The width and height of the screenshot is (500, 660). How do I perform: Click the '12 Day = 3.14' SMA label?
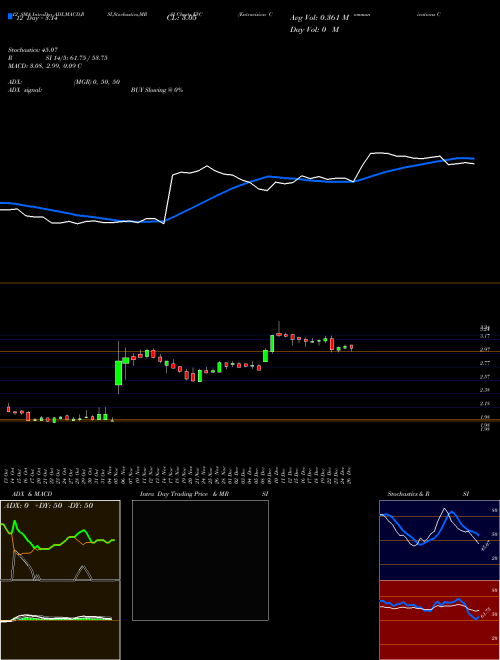[x=36, y=18]
